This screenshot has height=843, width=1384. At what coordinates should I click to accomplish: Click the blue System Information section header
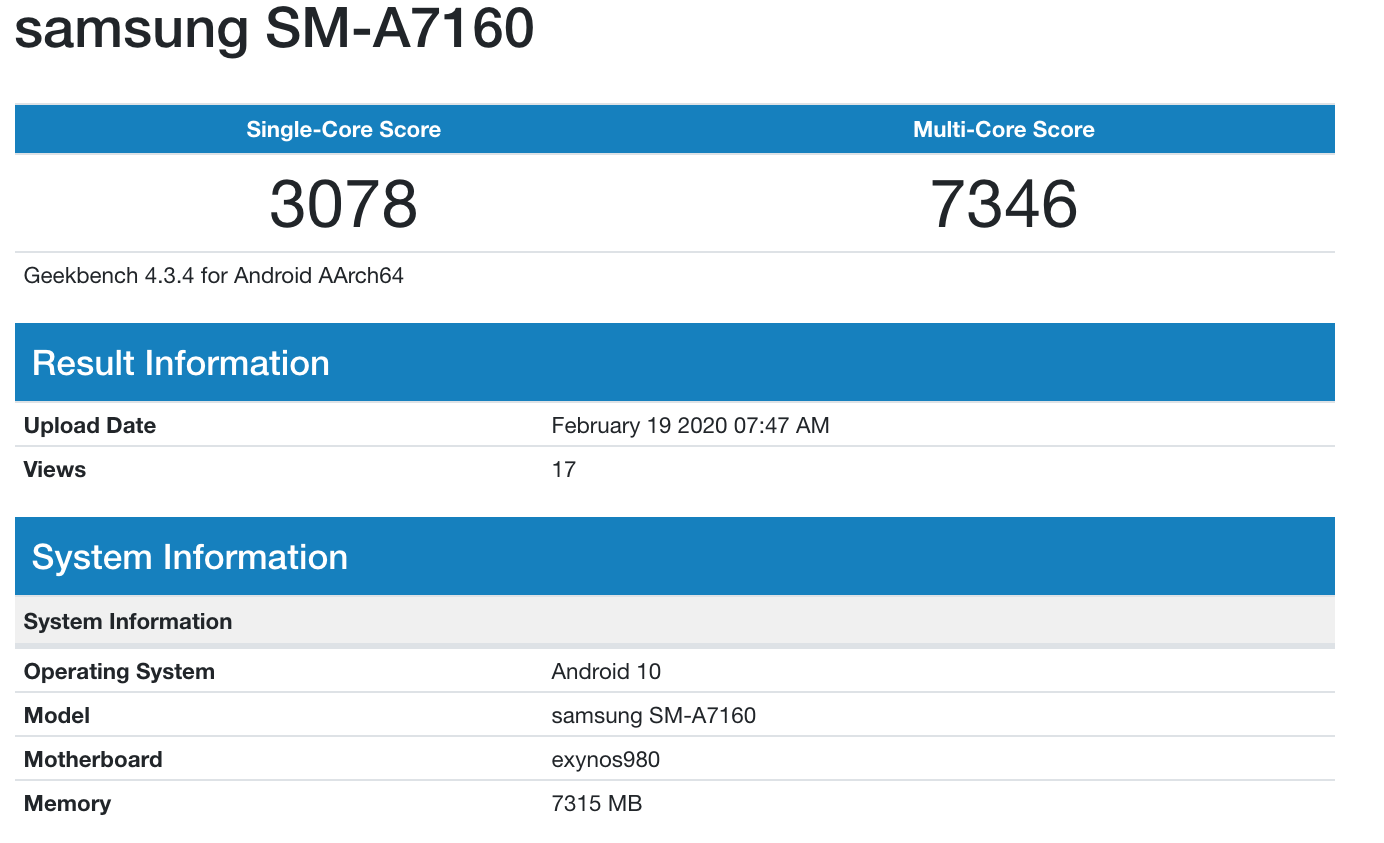click(x=190, y=557)
